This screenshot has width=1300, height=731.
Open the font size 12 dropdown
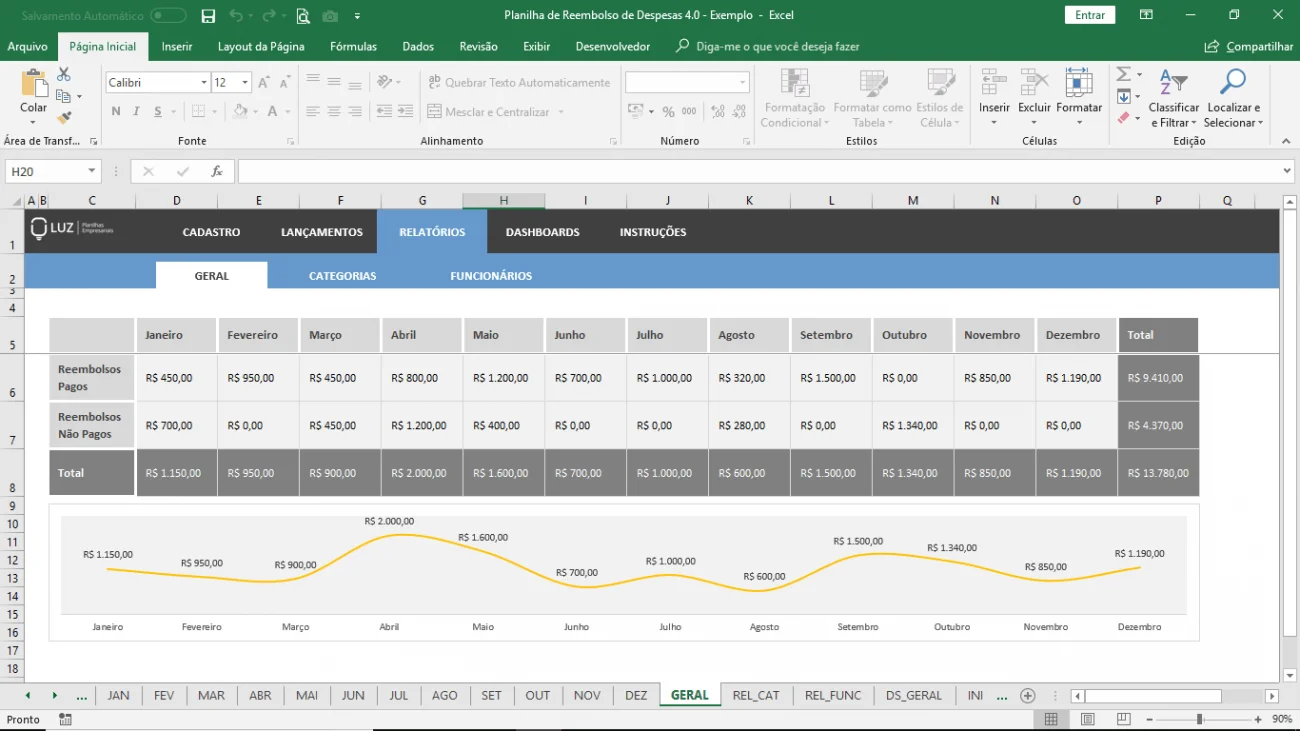click(245, 83)
